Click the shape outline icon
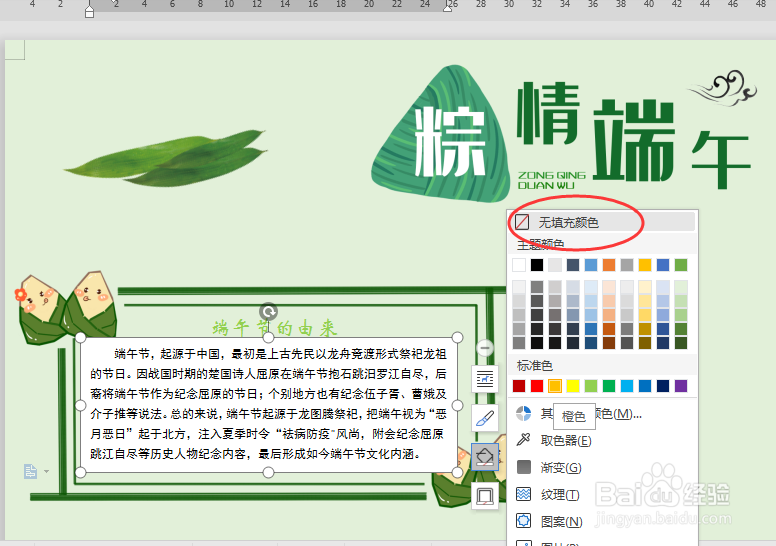This screenshot has height=546, width=776. point(485,495)
